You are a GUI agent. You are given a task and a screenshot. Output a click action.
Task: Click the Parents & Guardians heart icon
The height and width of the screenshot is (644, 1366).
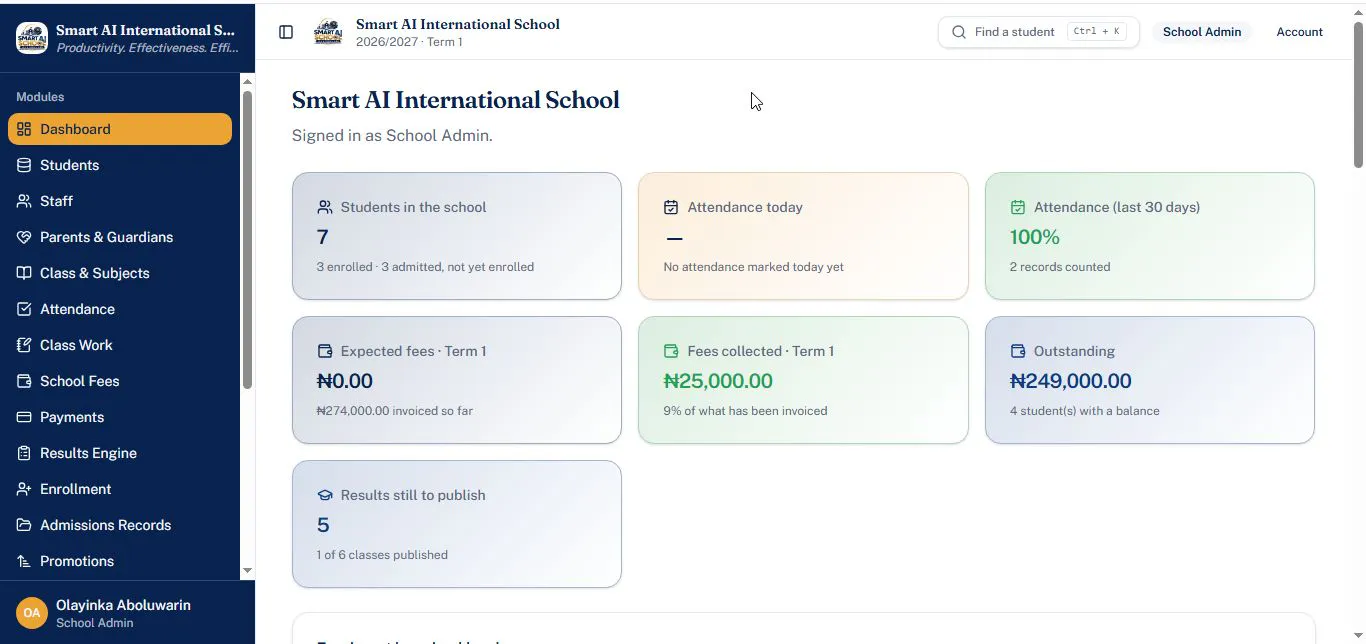24,237
